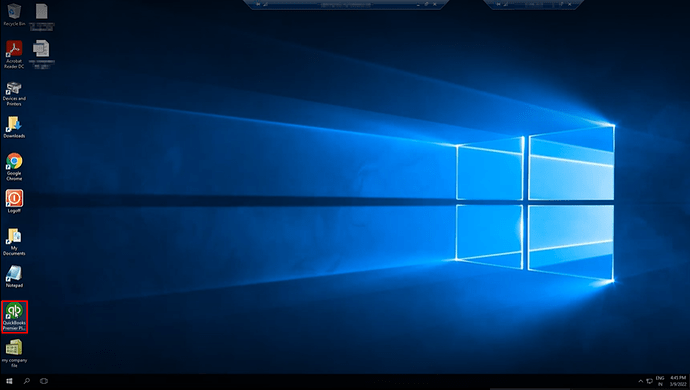Open the Downloads folder shortcut
Viewport: 690px width, 390px height.
[14, 127]
